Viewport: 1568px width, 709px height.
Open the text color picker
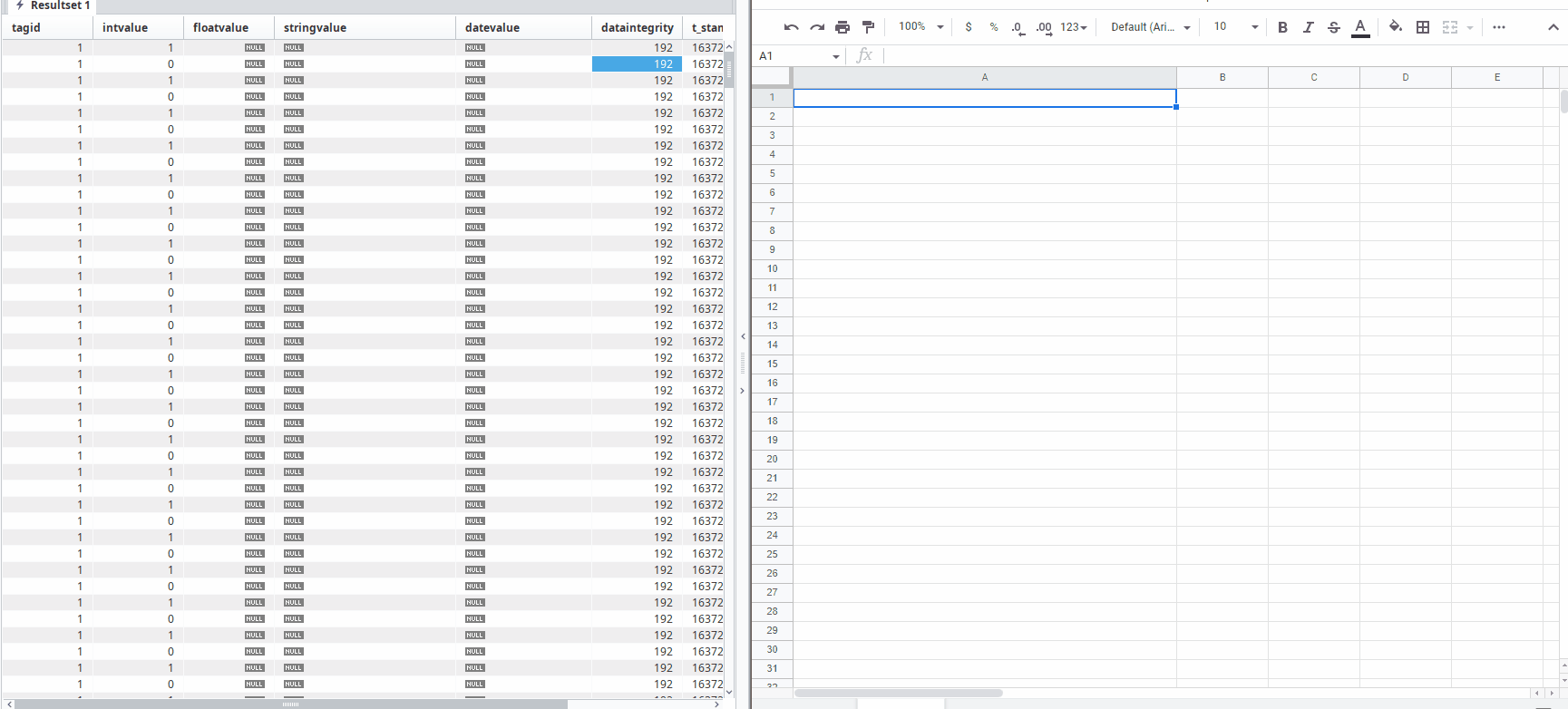pos(1360,28)
